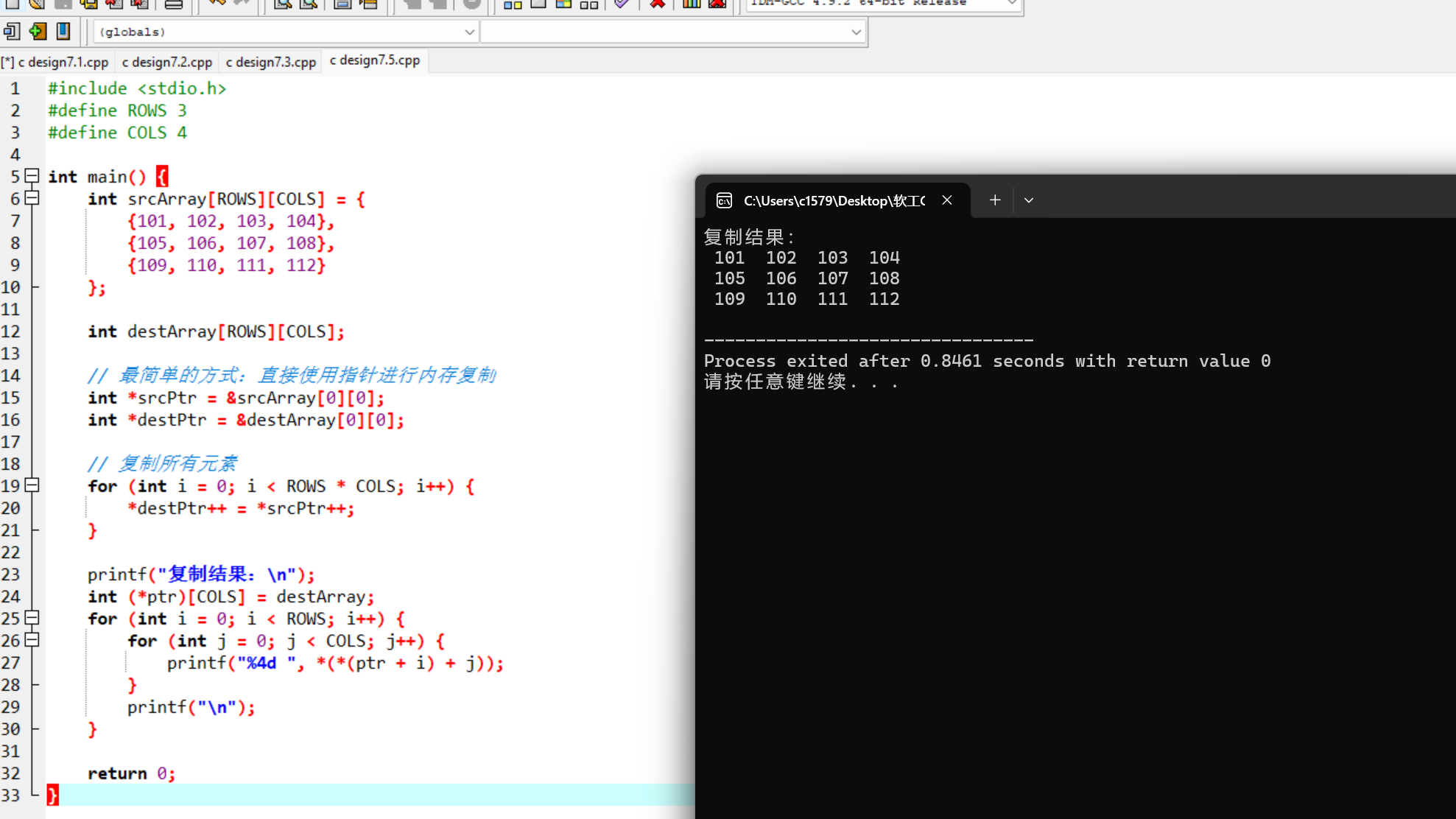This screenshot has height=819, width=1456.
Task: Open the (globals) scope dropdown
Action: [x=469, y=32]
